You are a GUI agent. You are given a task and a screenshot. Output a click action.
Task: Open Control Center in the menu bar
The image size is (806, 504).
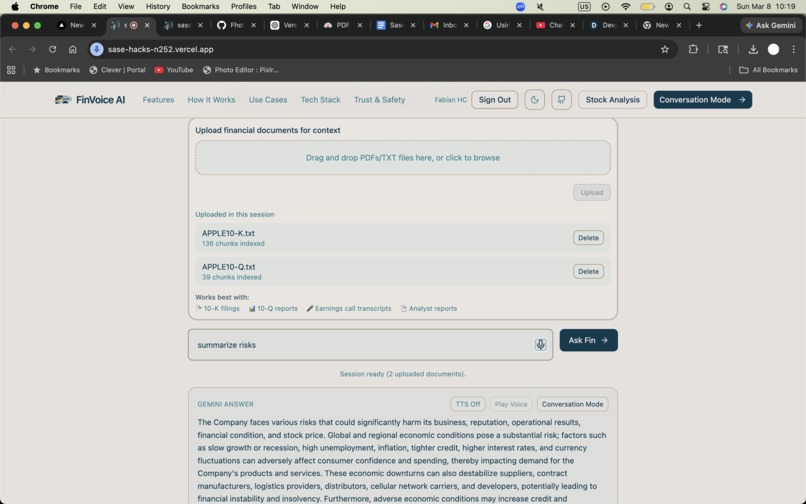point(705,7)
